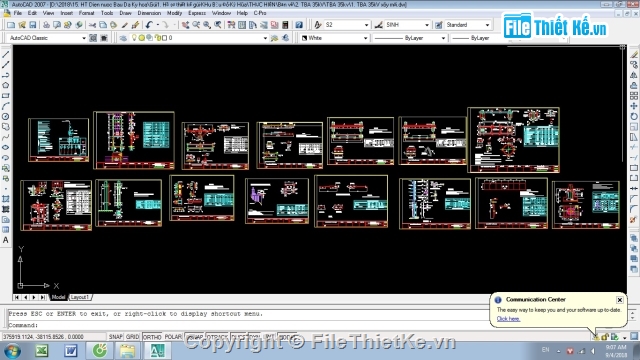
Task: Select the Move tool in Modify toolbar
Action: (x=633, y=106)
